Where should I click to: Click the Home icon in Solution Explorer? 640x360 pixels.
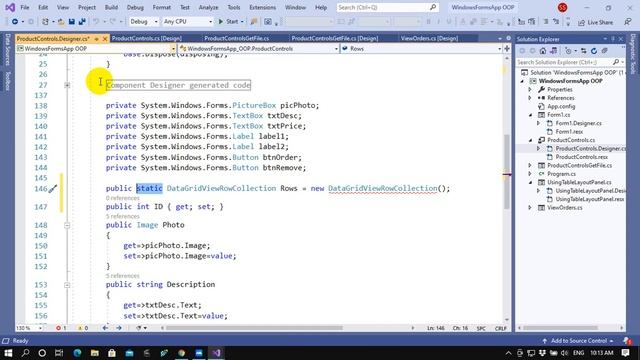coord(542,51)
